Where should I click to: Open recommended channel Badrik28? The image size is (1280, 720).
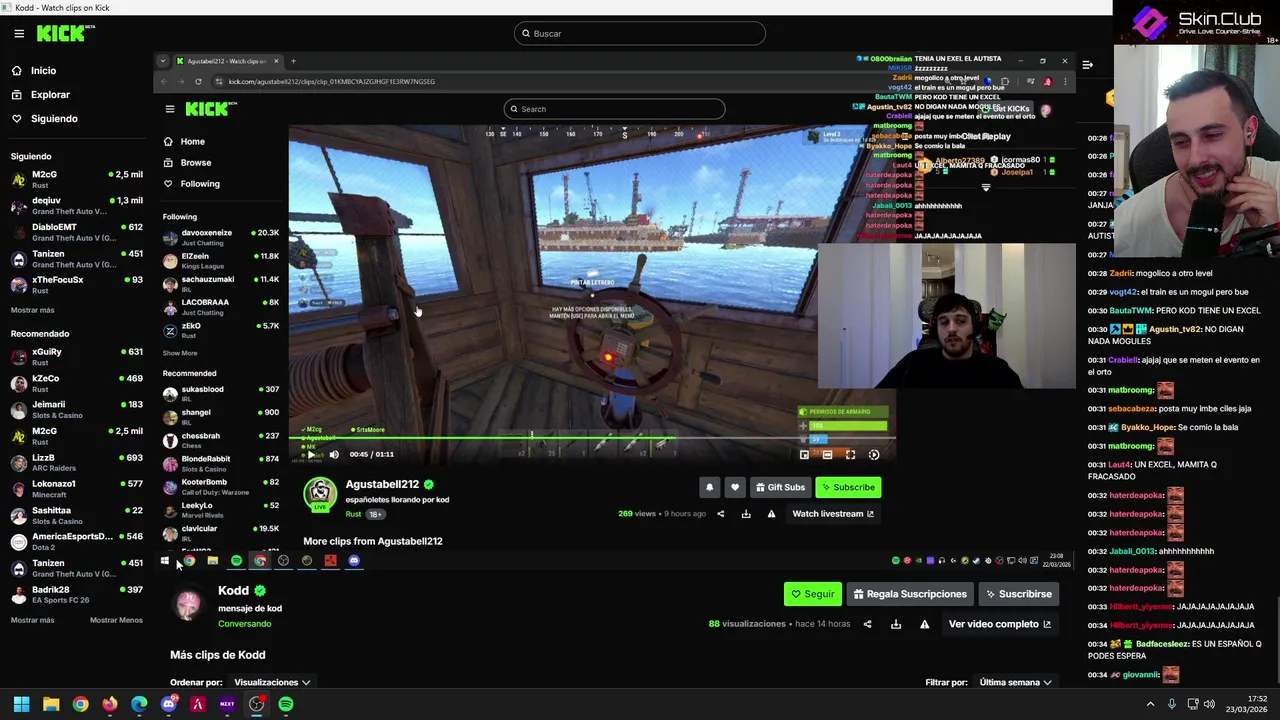pos(75,594)
